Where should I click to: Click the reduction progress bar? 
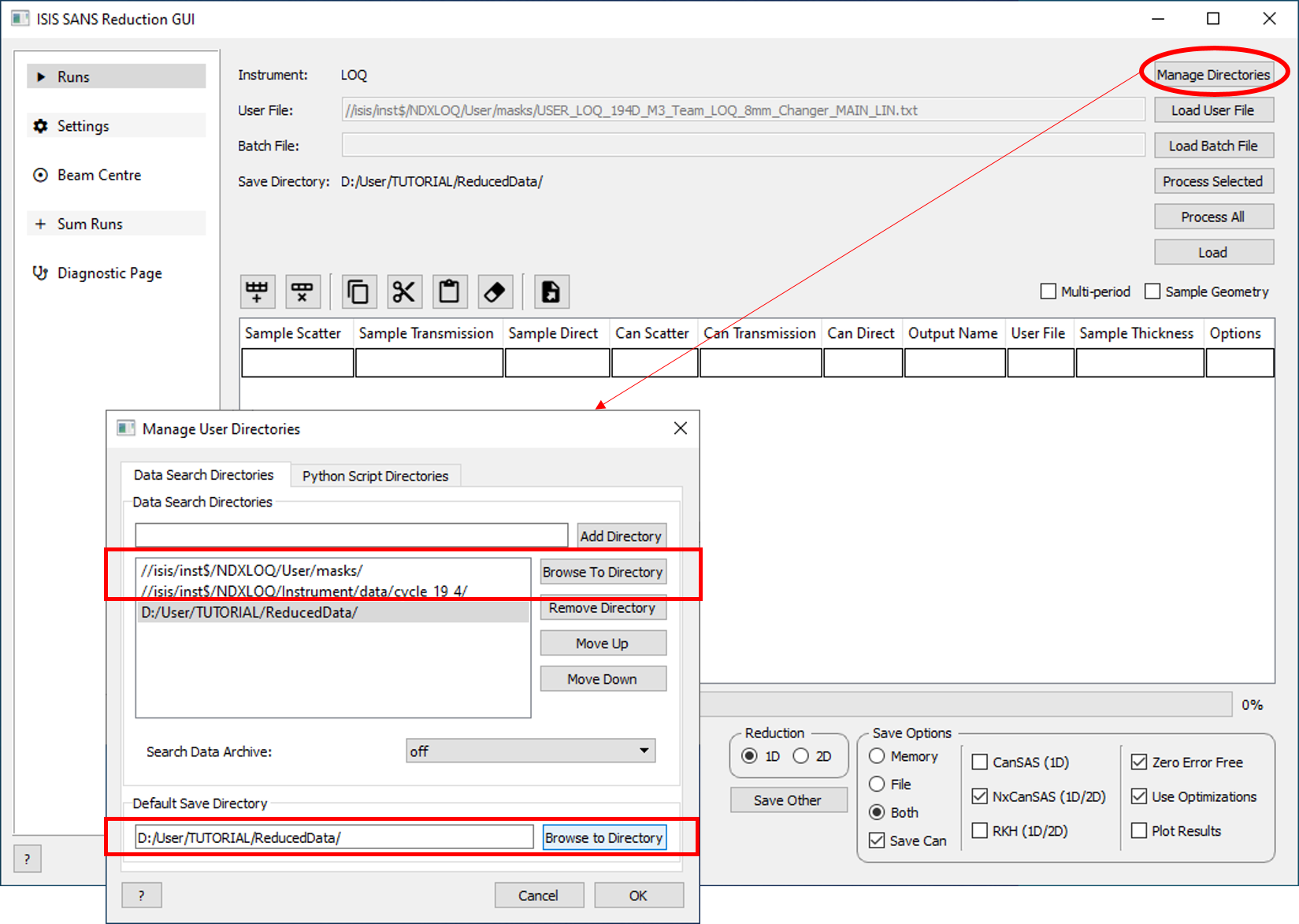(965, 704)
